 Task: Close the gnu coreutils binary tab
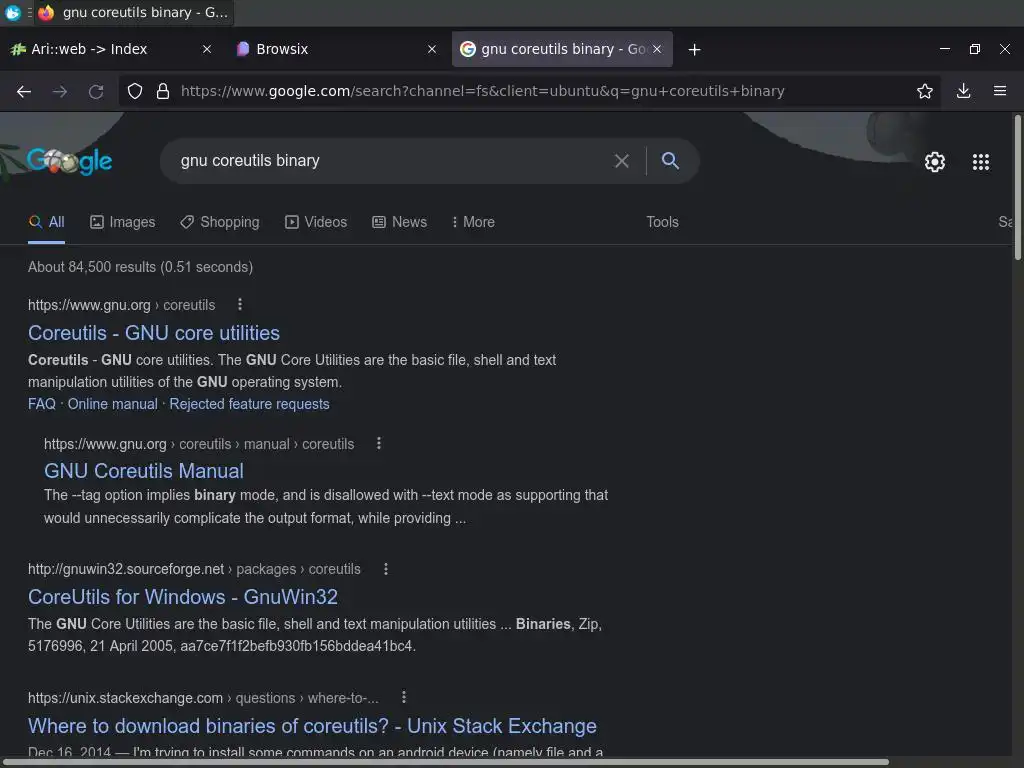click(657, 49)
